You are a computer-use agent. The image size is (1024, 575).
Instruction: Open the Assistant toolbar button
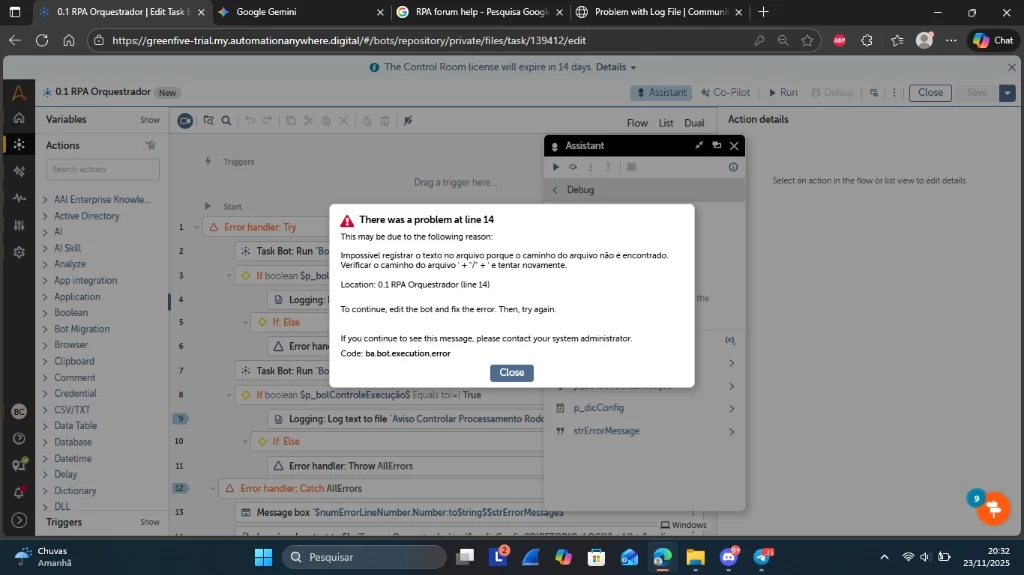pos(661,92)
